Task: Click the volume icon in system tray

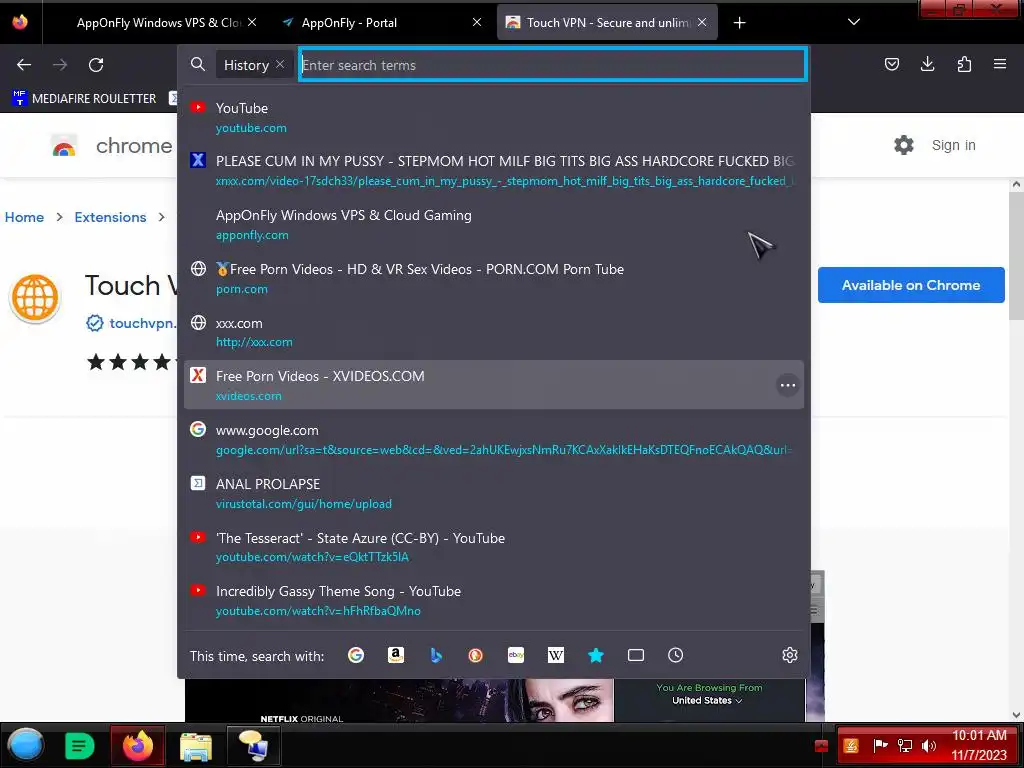Action: click(928, 746)
